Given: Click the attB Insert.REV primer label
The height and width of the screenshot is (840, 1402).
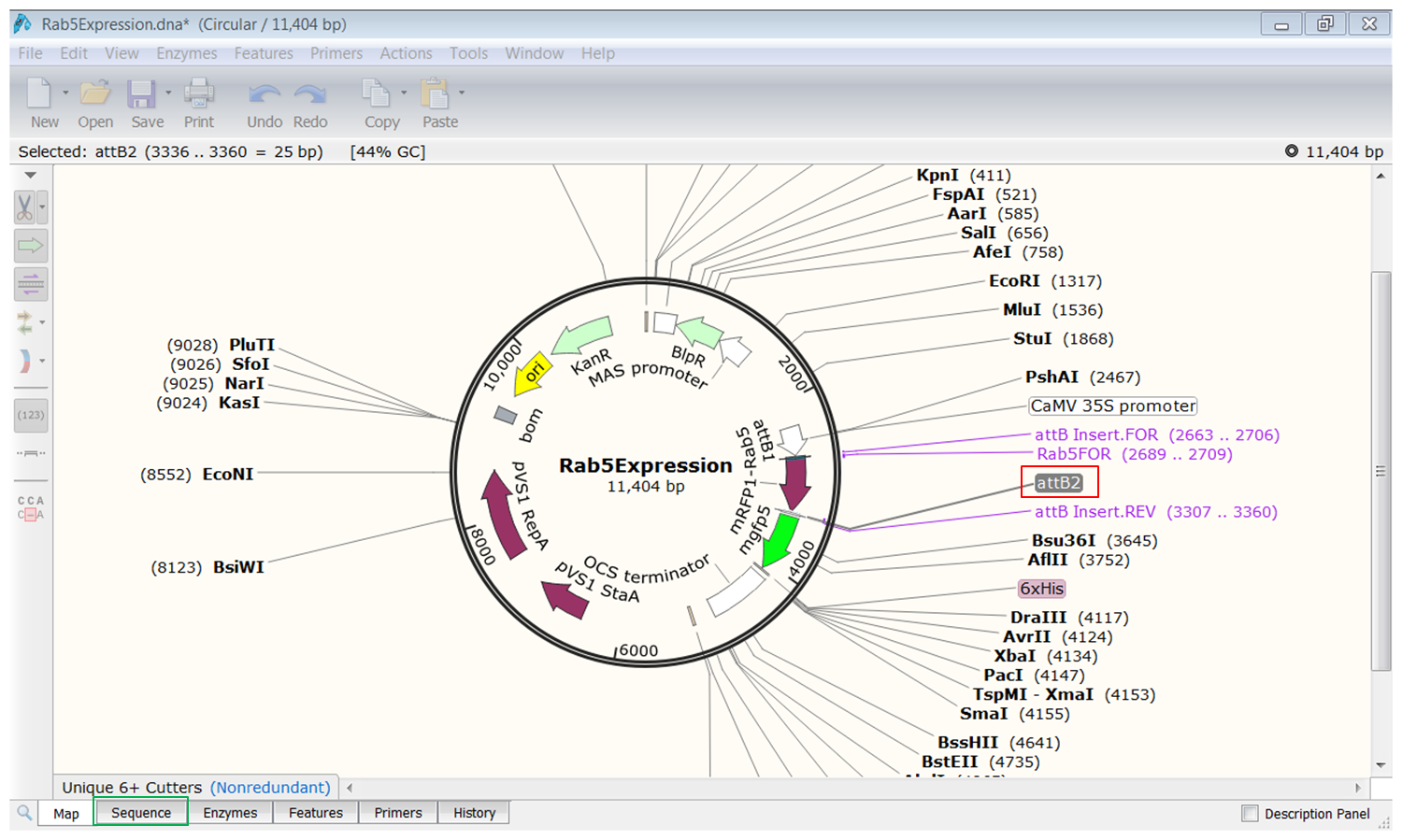Looking at the screenshot, I should tap(1156, 512).
